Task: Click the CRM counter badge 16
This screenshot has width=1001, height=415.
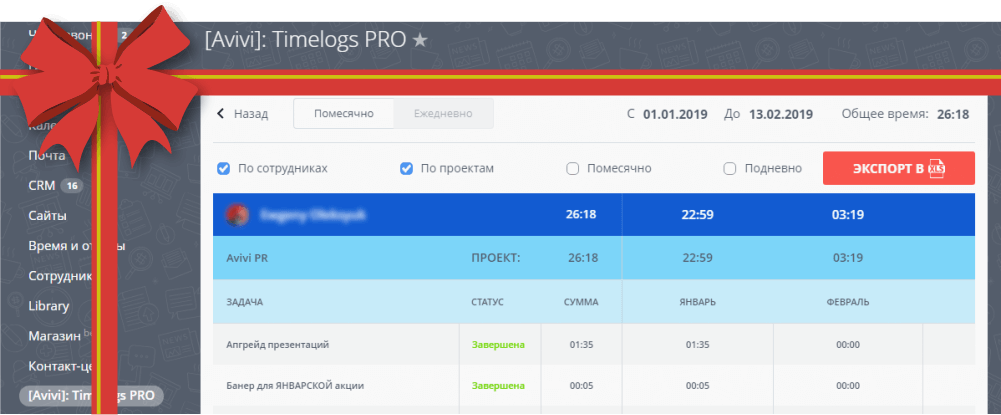Action: click(x=72, y=186)
